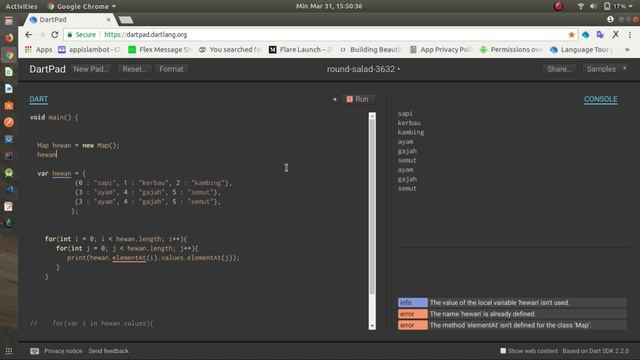Click the editor vertical scrollbar thumb
Viewport: 640px width, 360px height.
coord(372,207)
